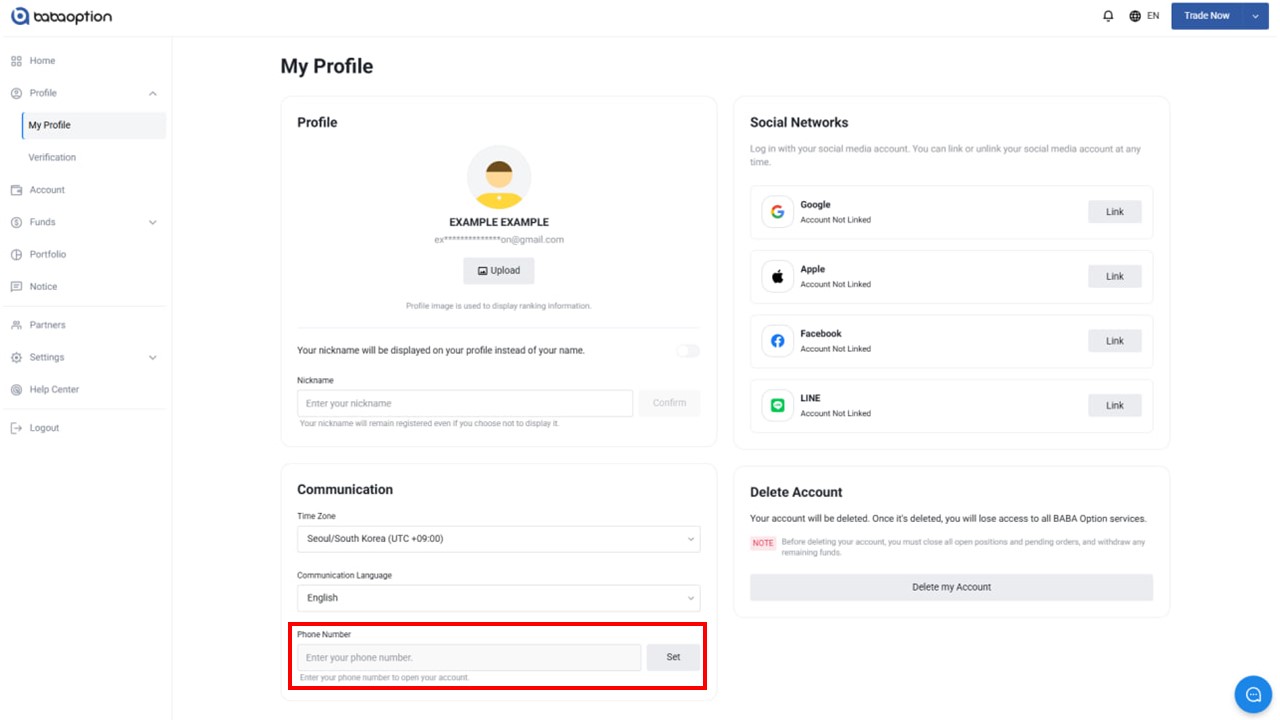Open the Time Zone dropdown

click(x=498, y=539)
